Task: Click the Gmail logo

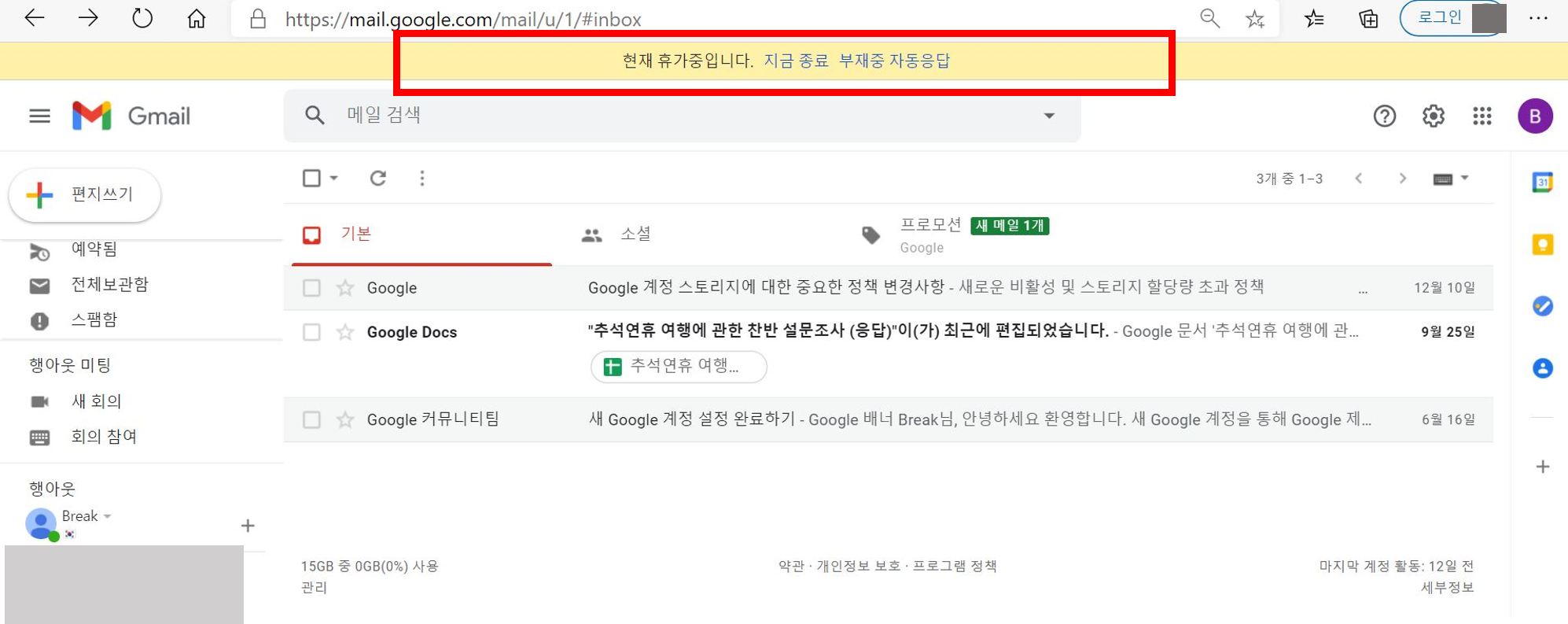Action: [x=131, y=116]
